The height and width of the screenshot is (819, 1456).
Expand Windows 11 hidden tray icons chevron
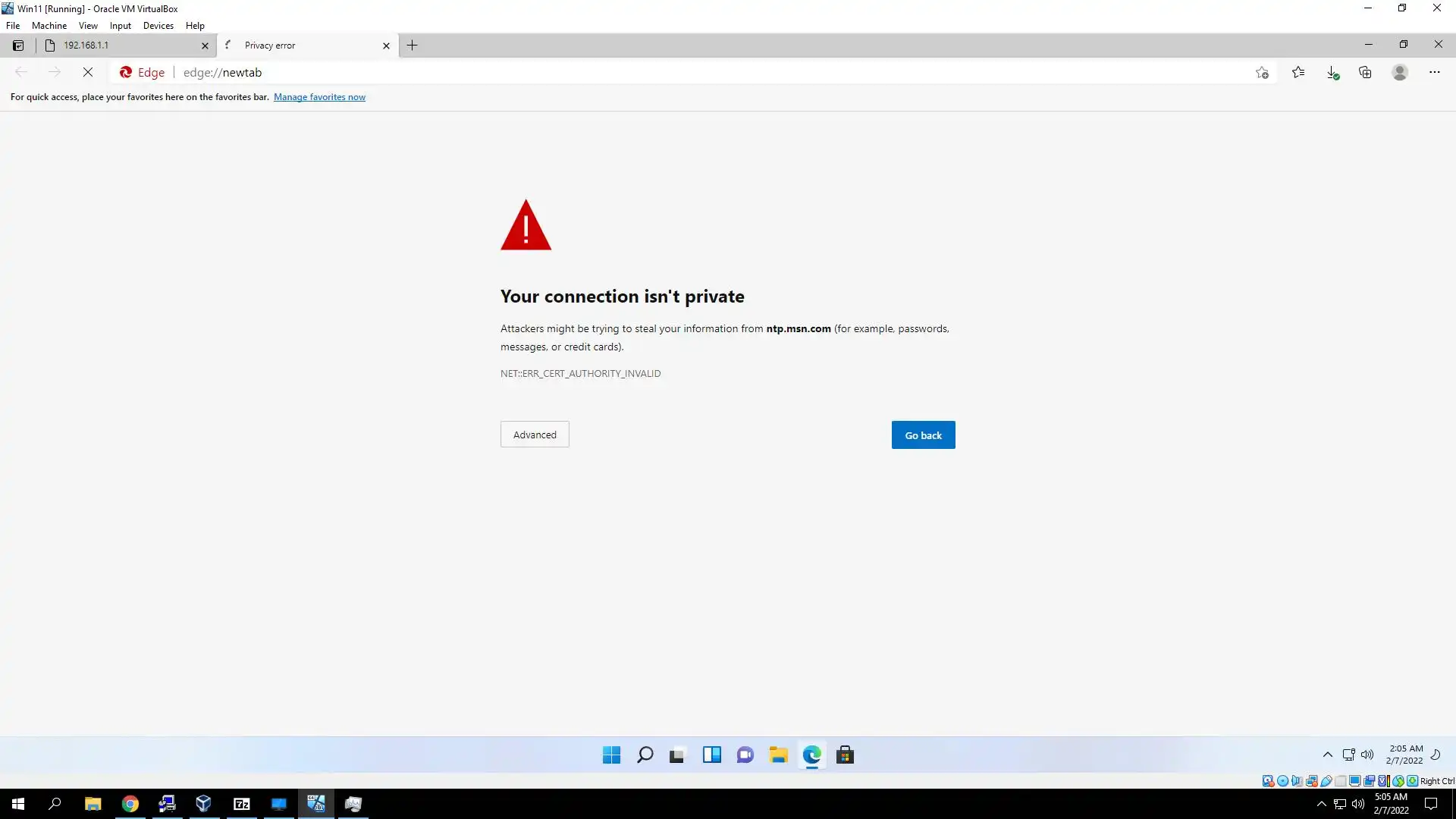[x=1327, y=755]
